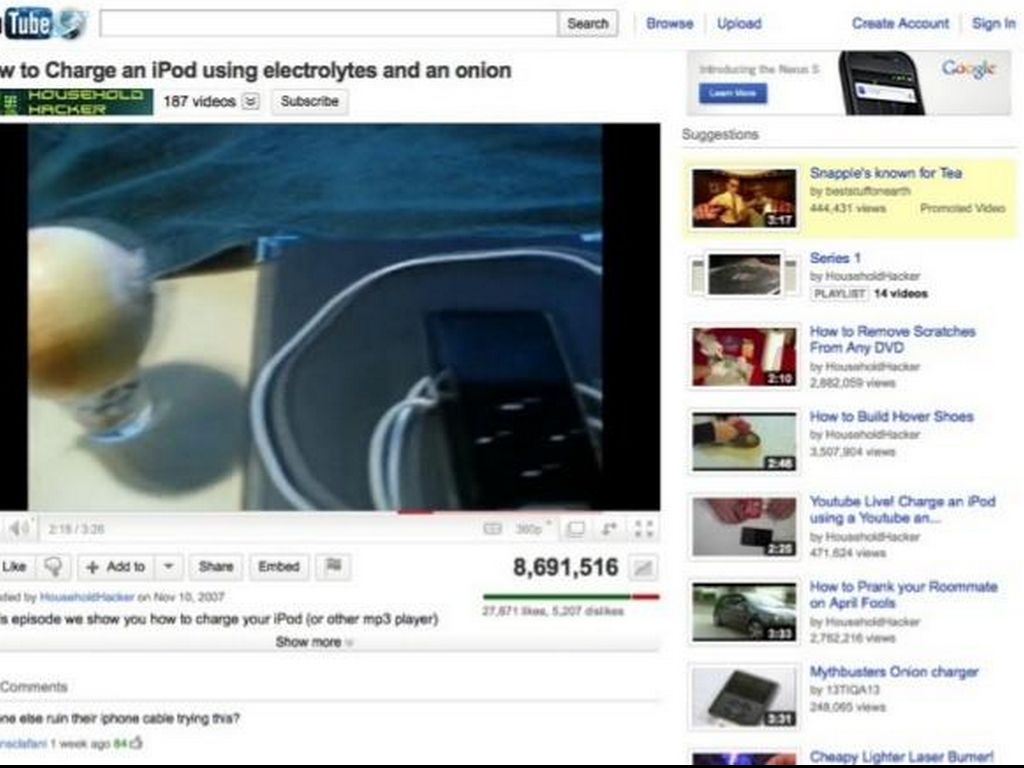This screenshot has height=768, width=1024.
Task: Toggle the captions icon in the player bar
Action: pos(492,528)
